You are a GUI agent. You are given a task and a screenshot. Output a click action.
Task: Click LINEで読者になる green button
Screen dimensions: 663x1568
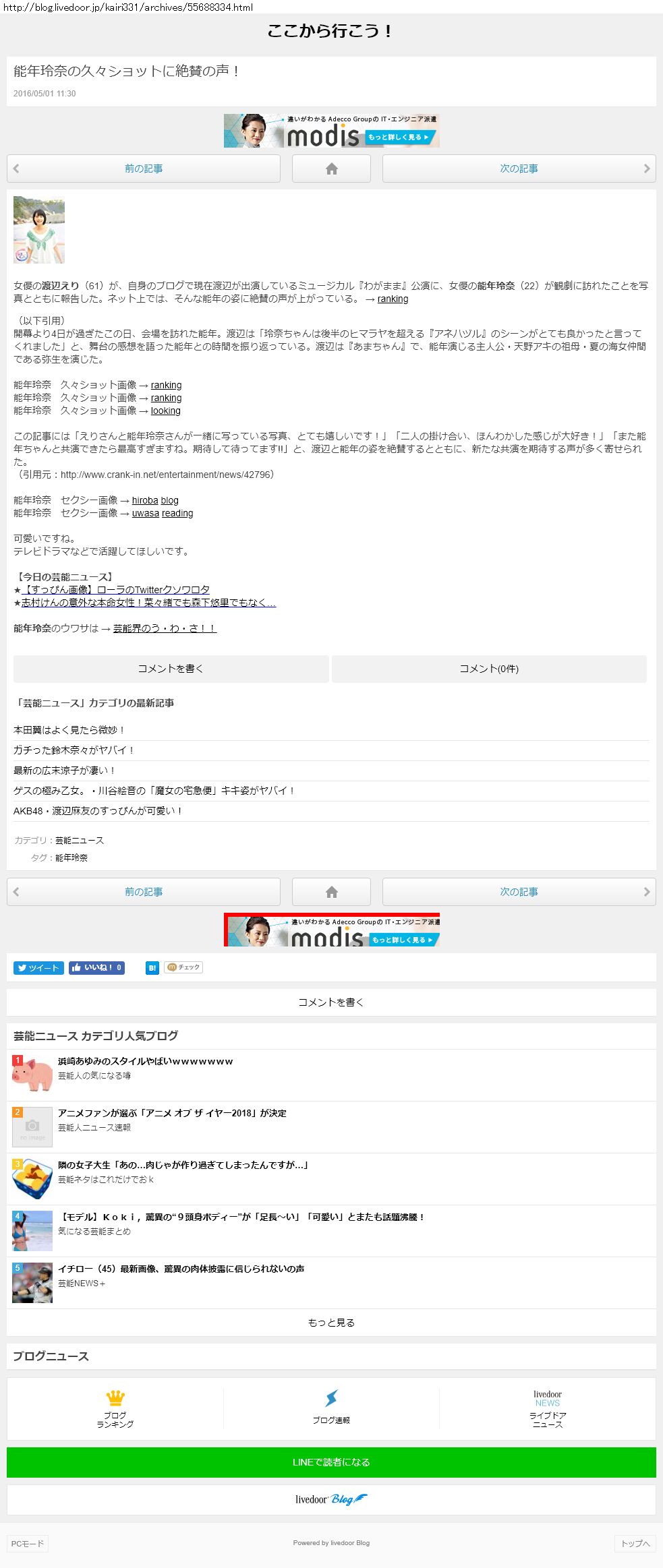click(x=331, y=1462)
